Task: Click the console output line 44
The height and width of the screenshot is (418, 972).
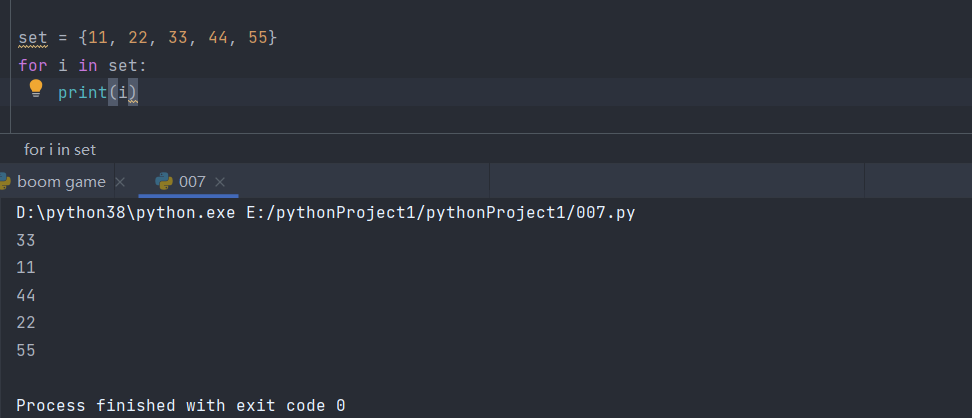Action: [26, 295]
